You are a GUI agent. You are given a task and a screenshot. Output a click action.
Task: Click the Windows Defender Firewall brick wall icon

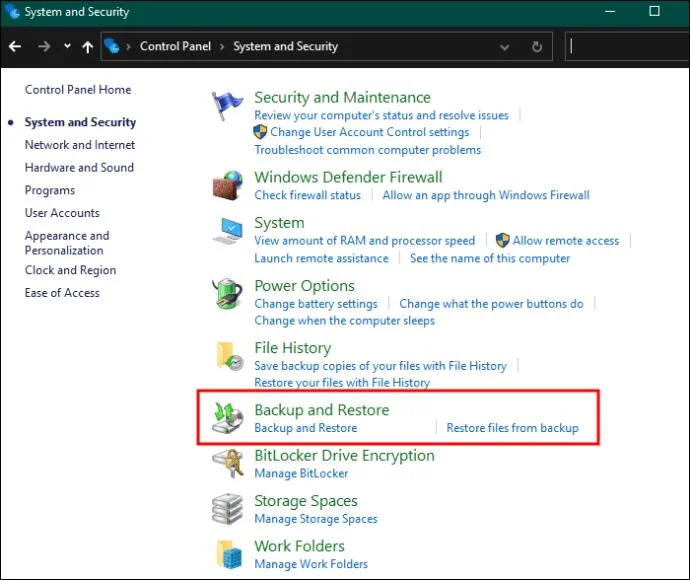[227, 186]
